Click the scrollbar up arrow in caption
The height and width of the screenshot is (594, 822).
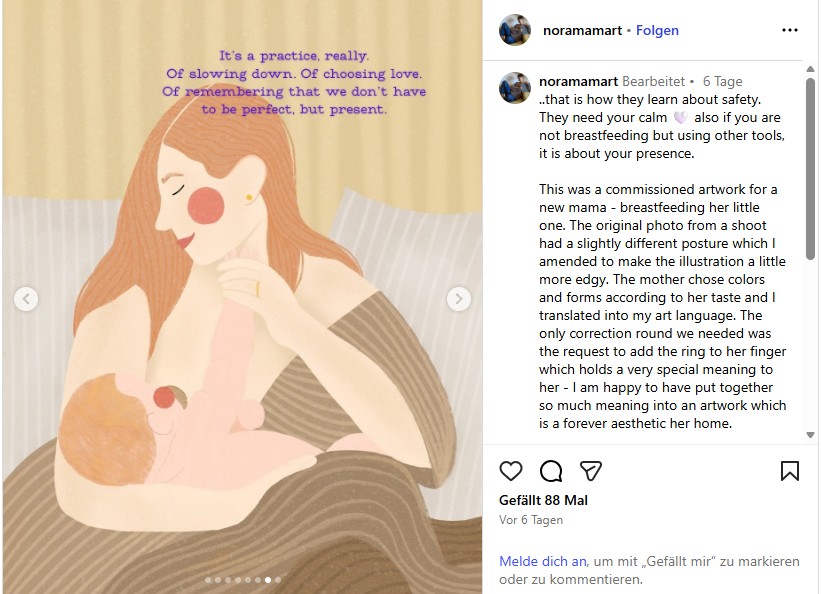pos(810,69)
